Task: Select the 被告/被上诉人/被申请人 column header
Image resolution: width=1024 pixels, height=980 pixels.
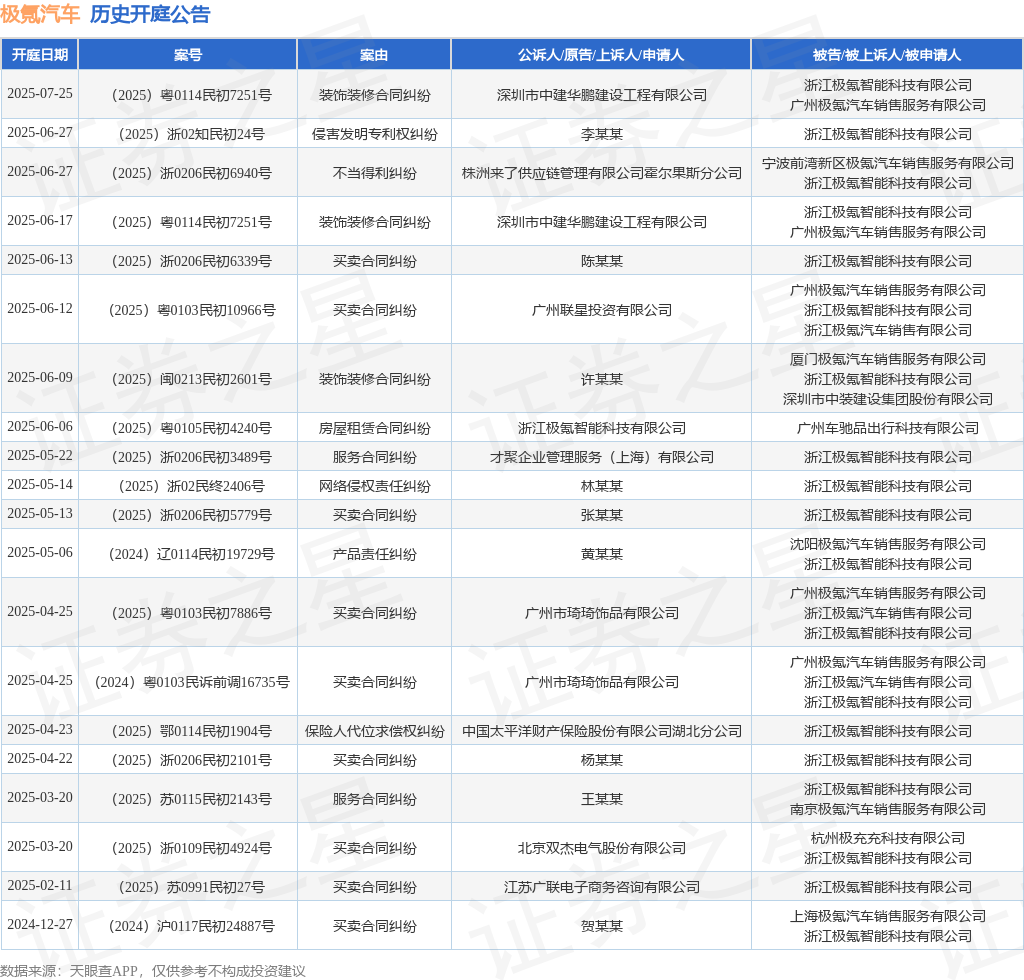Action: 888,55
